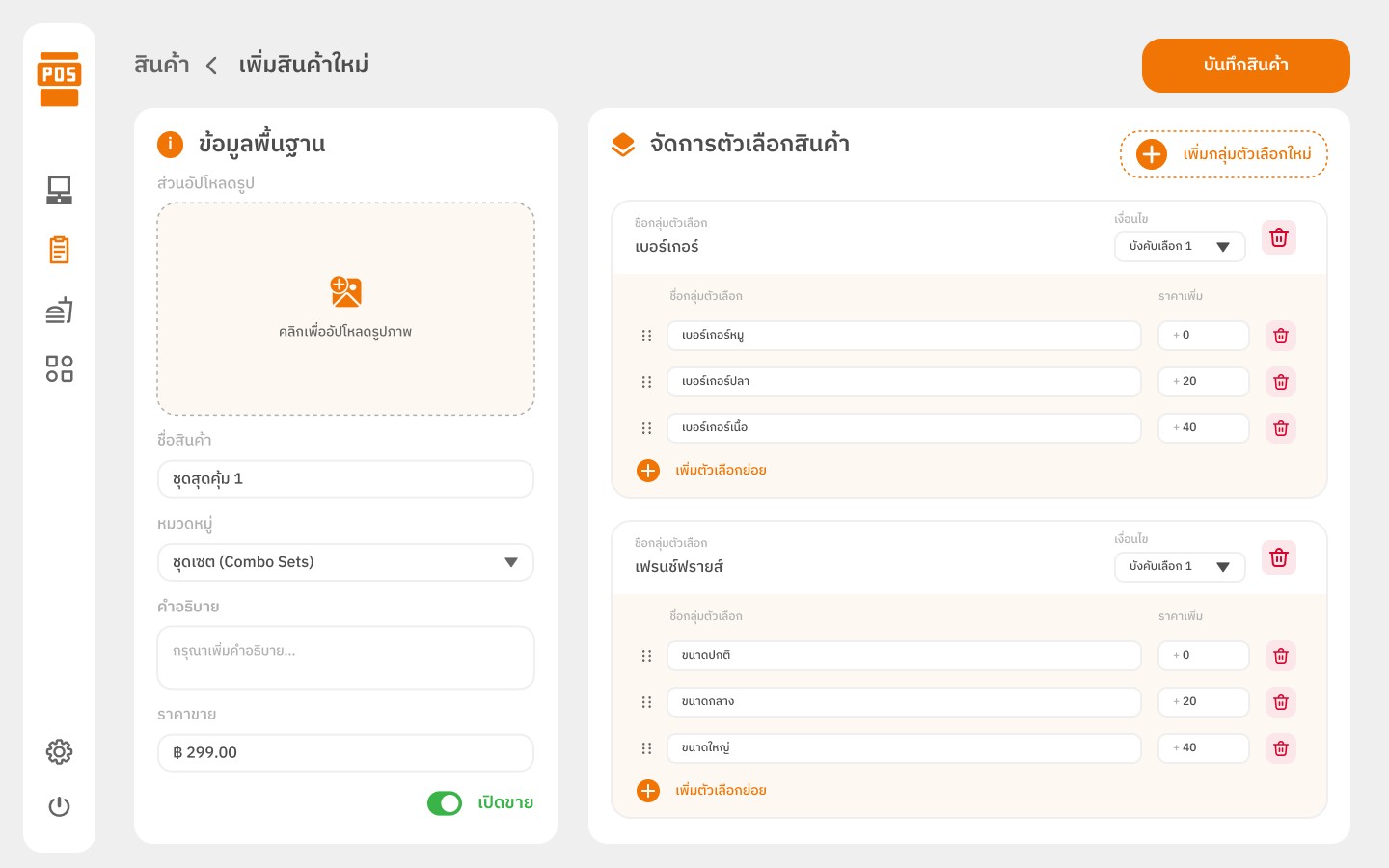Toggle the เปิดขาย switch

coord(445,803)
